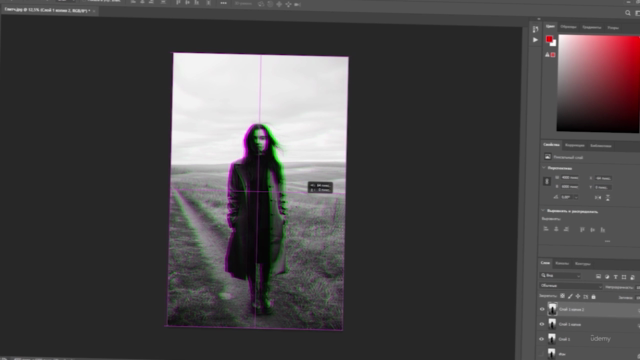Select the 'Слой 1 копия' layer thumbnail

[552, 324]
